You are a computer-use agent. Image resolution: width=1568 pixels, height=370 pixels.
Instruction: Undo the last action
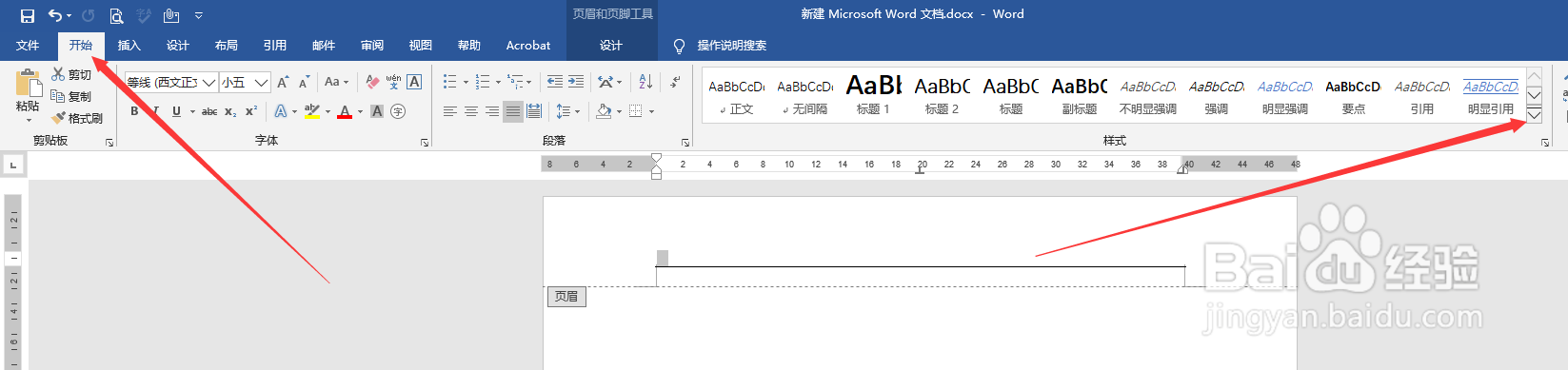(x=55, y=15)
